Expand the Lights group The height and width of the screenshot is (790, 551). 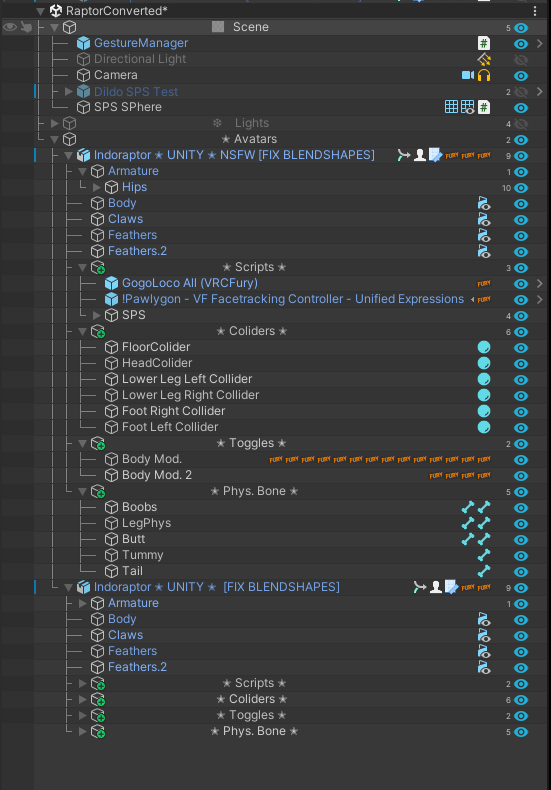55,123
